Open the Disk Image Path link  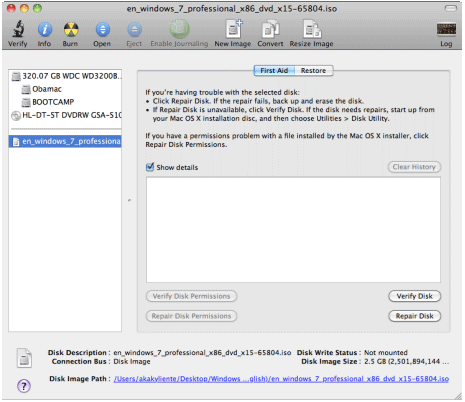click(x=281, y=379)
